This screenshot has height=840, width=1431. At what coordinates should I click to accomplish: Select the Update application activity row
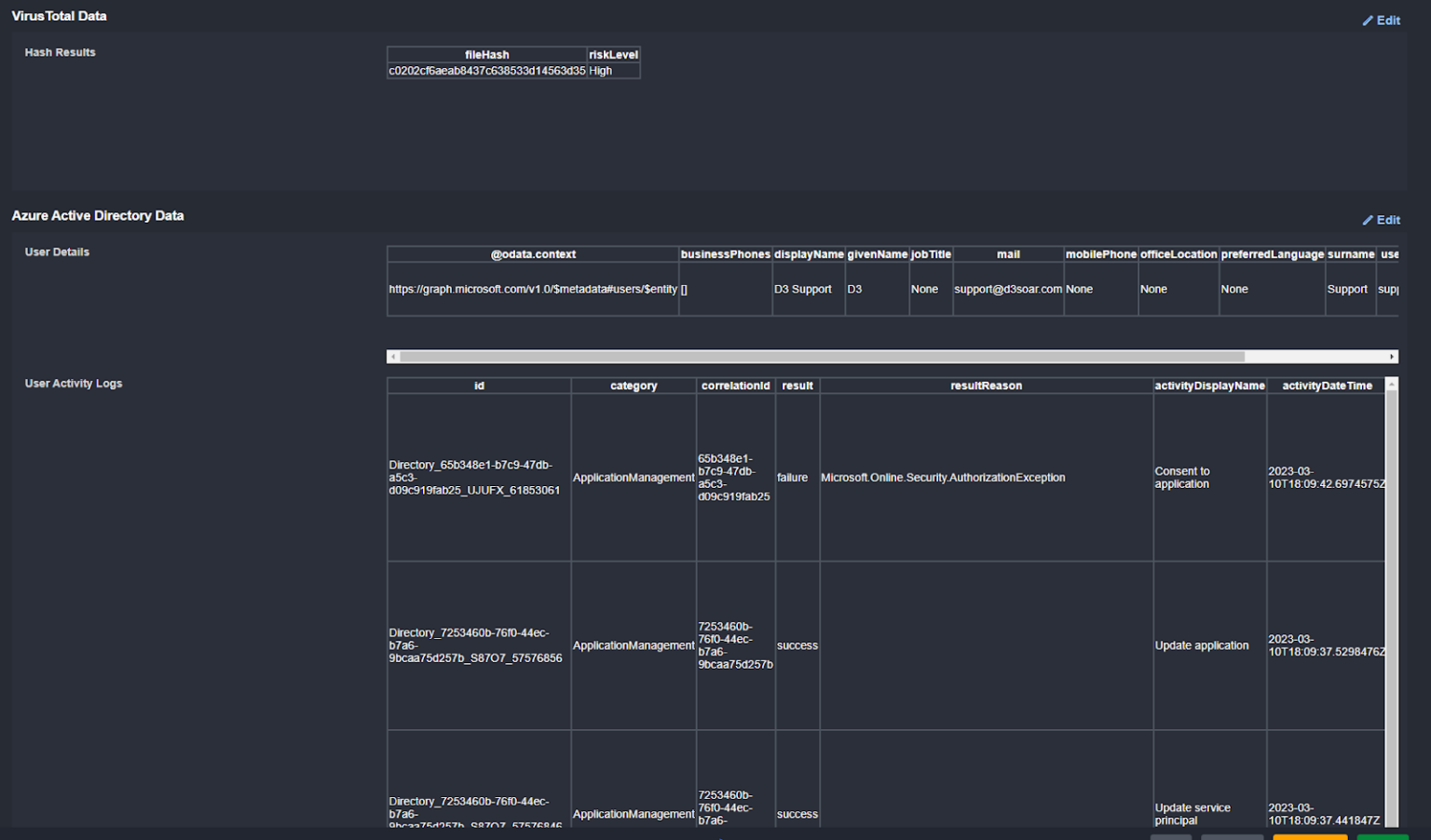point(1202,644)
